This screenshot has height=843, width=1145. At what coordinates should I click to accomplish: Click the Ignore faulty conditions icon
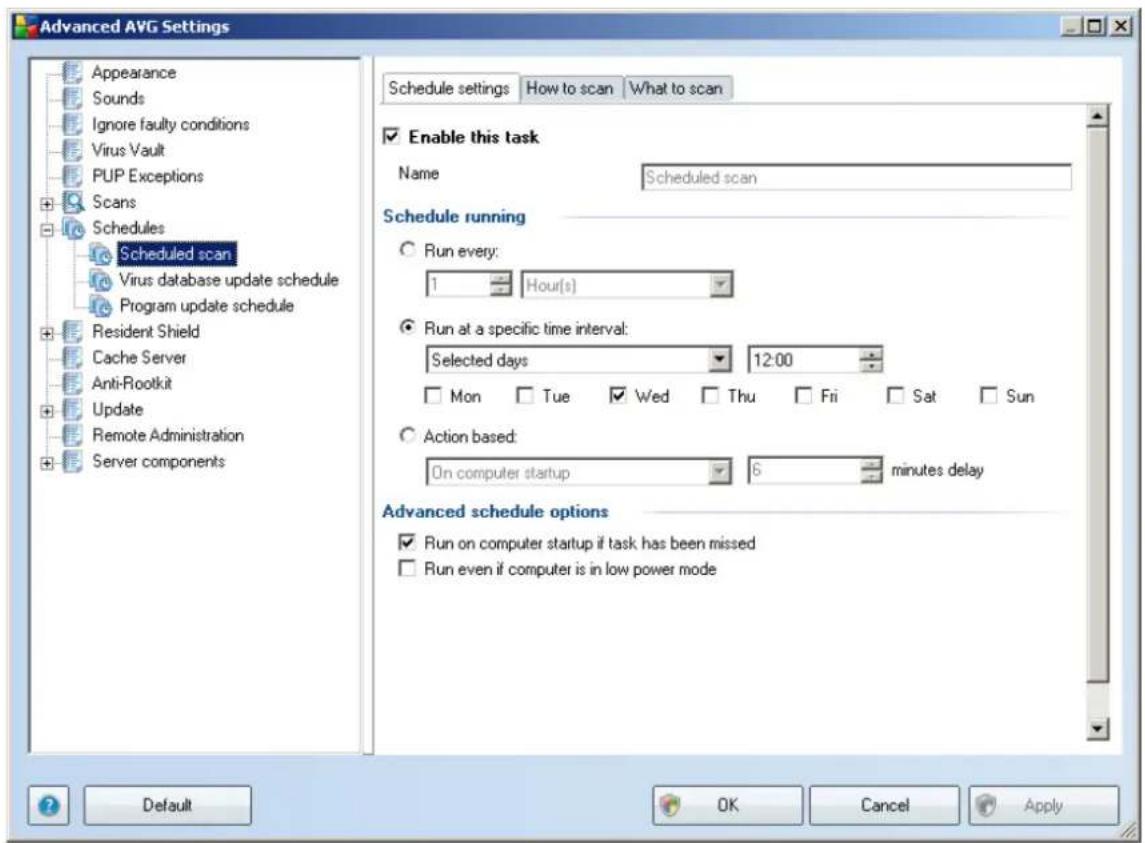(72, 124)
